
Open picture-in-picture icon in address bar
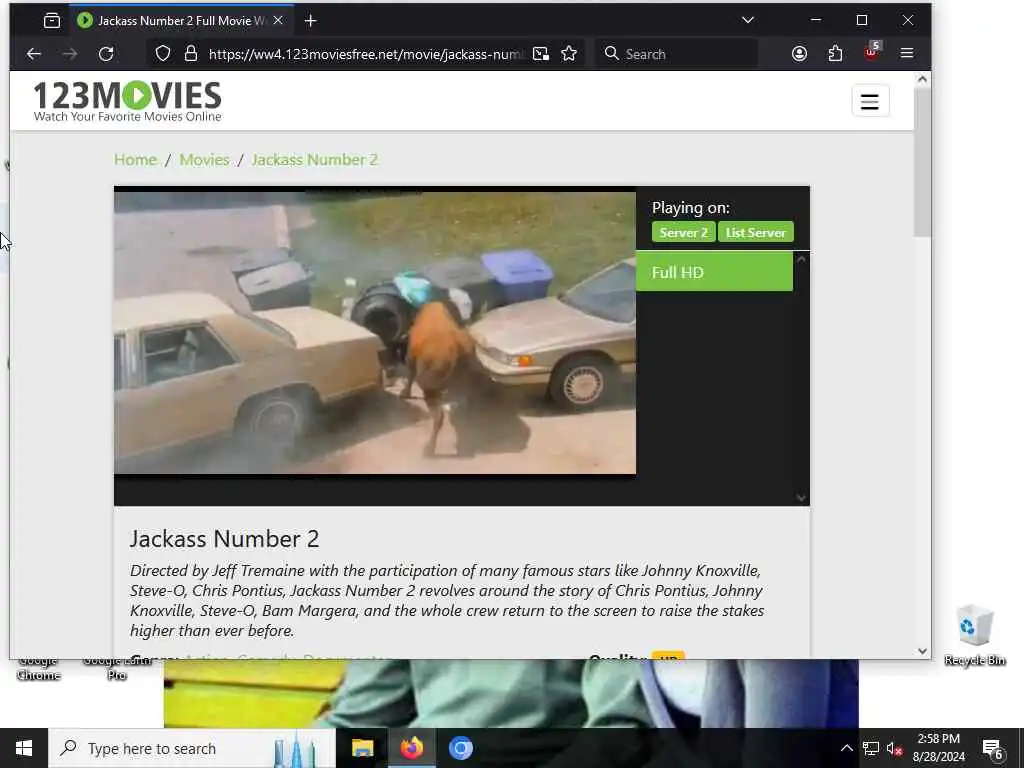tap(541, 54)
